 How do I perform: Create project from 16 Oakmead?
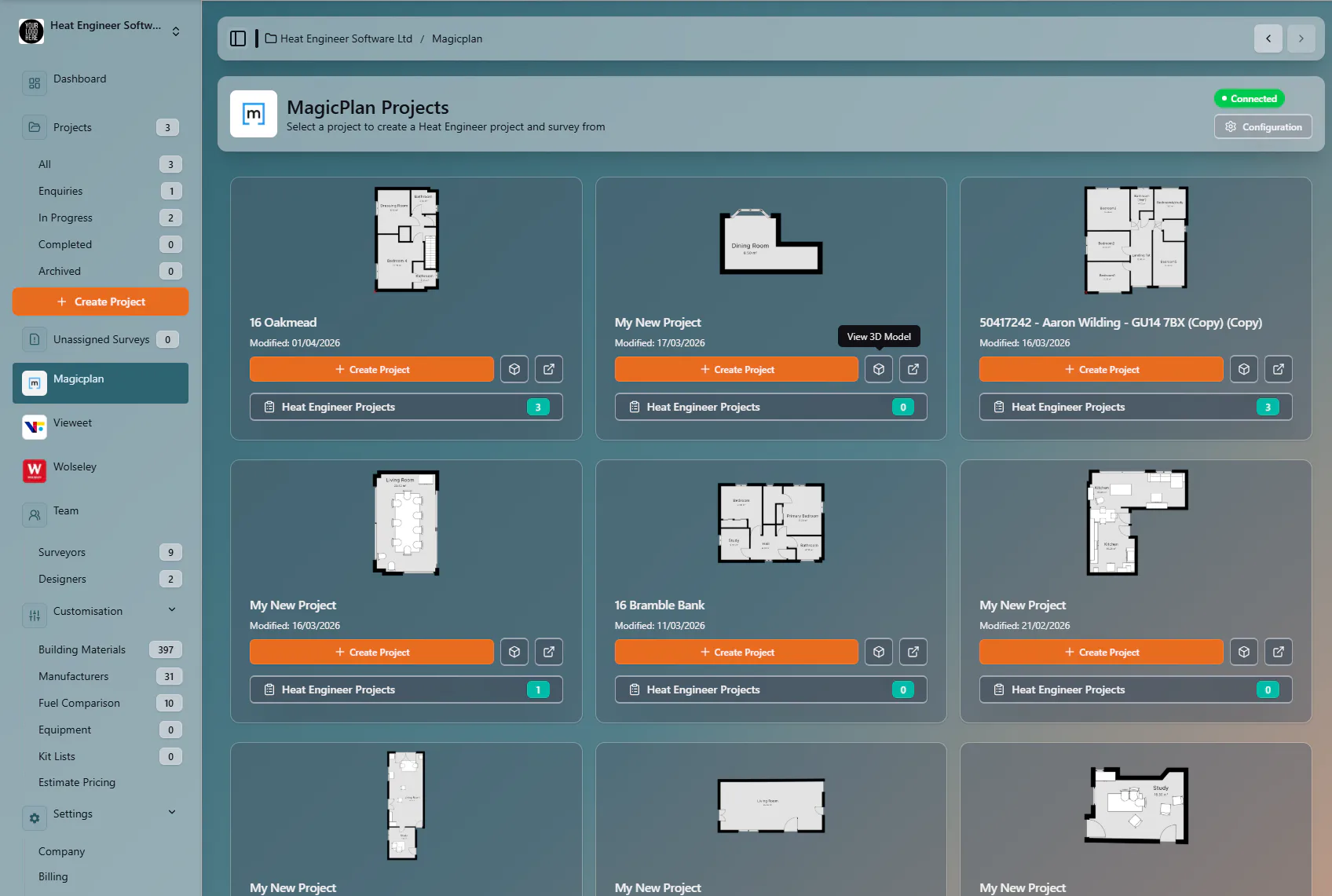tap(371, 369)
